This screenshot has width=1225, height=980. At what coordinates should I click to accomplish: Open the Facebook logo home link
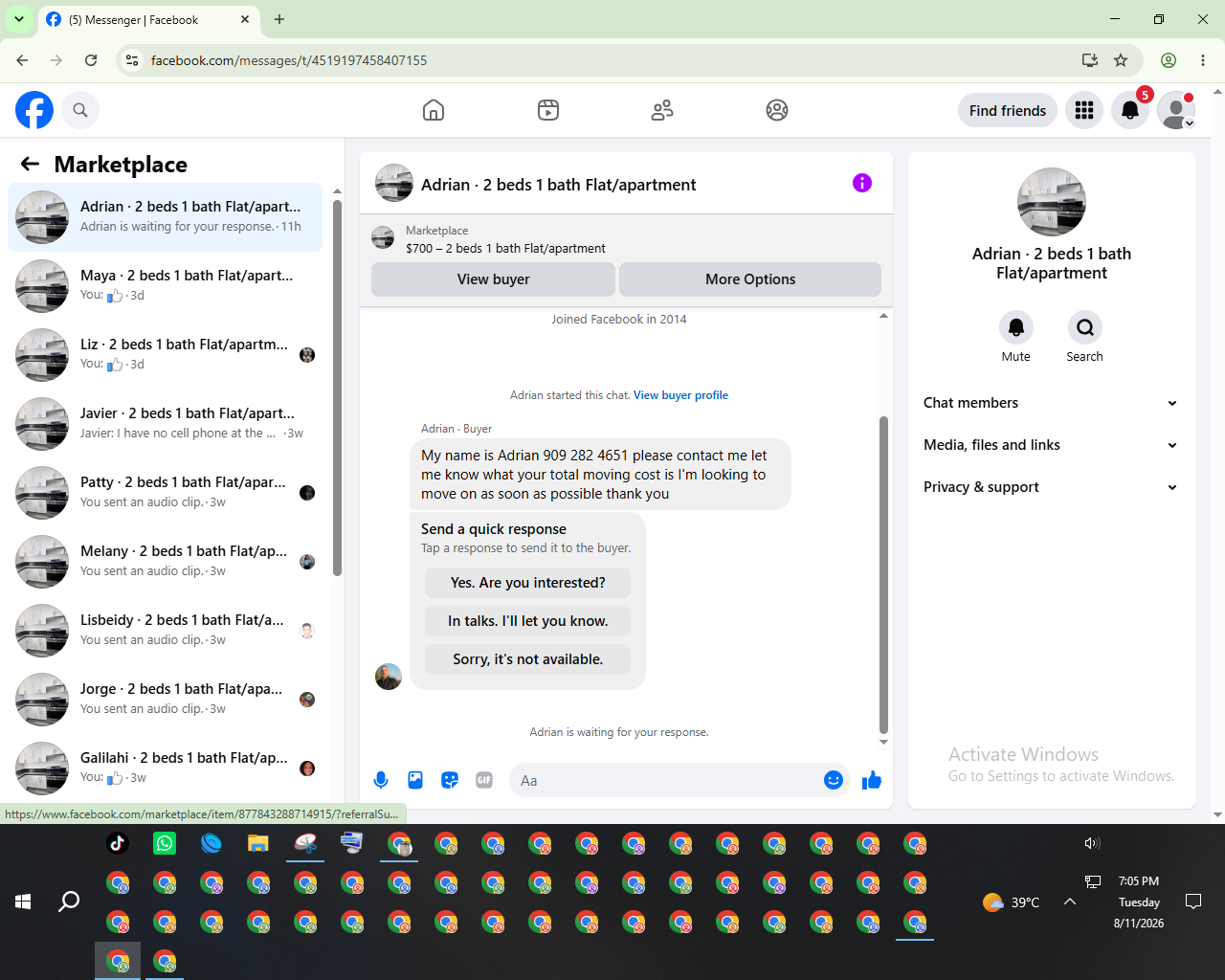tap(34, 110)
